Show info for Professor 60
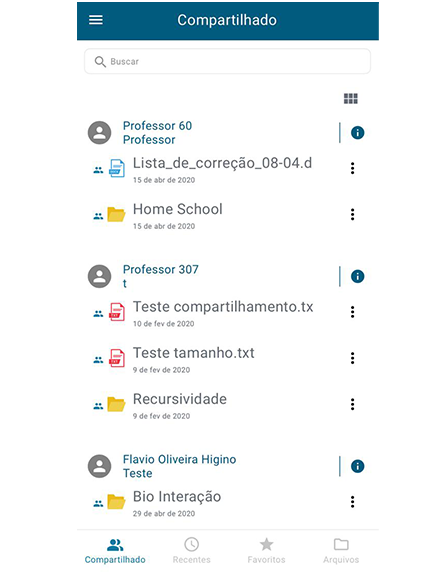The width and height of the screenshot is (440, 580). [x=357, y=132]
